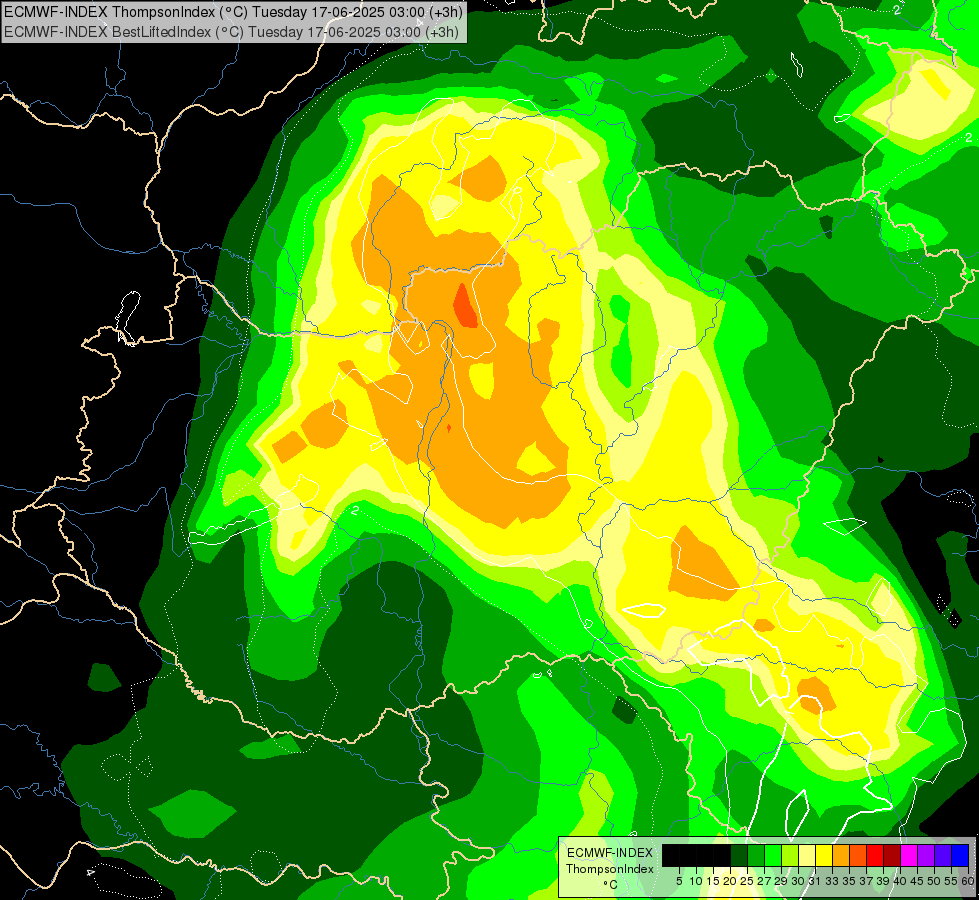
Task: Click the bright green 27–29 legend swatch
Action: pyautogui.click(x=773, y=855)
